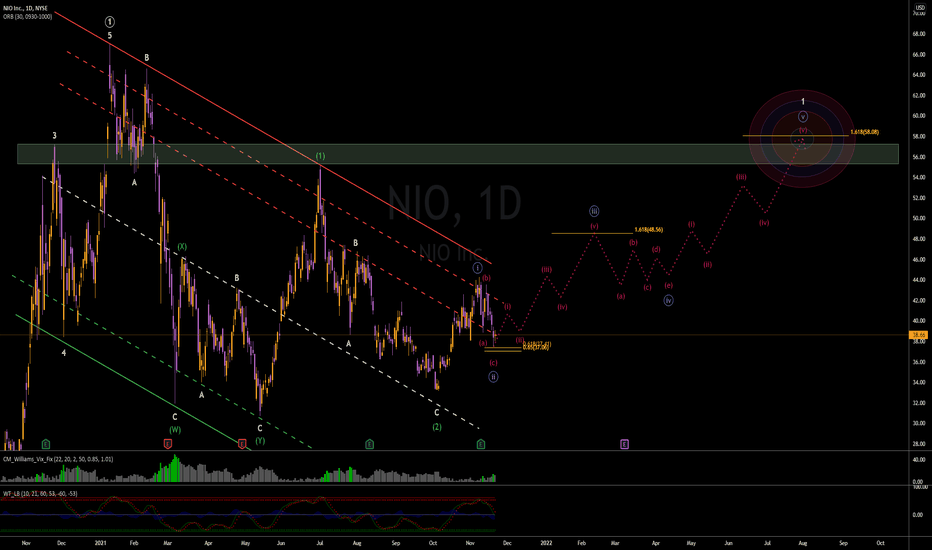
Task: Select the blue circled iv wave label
Action: point(669,301)
